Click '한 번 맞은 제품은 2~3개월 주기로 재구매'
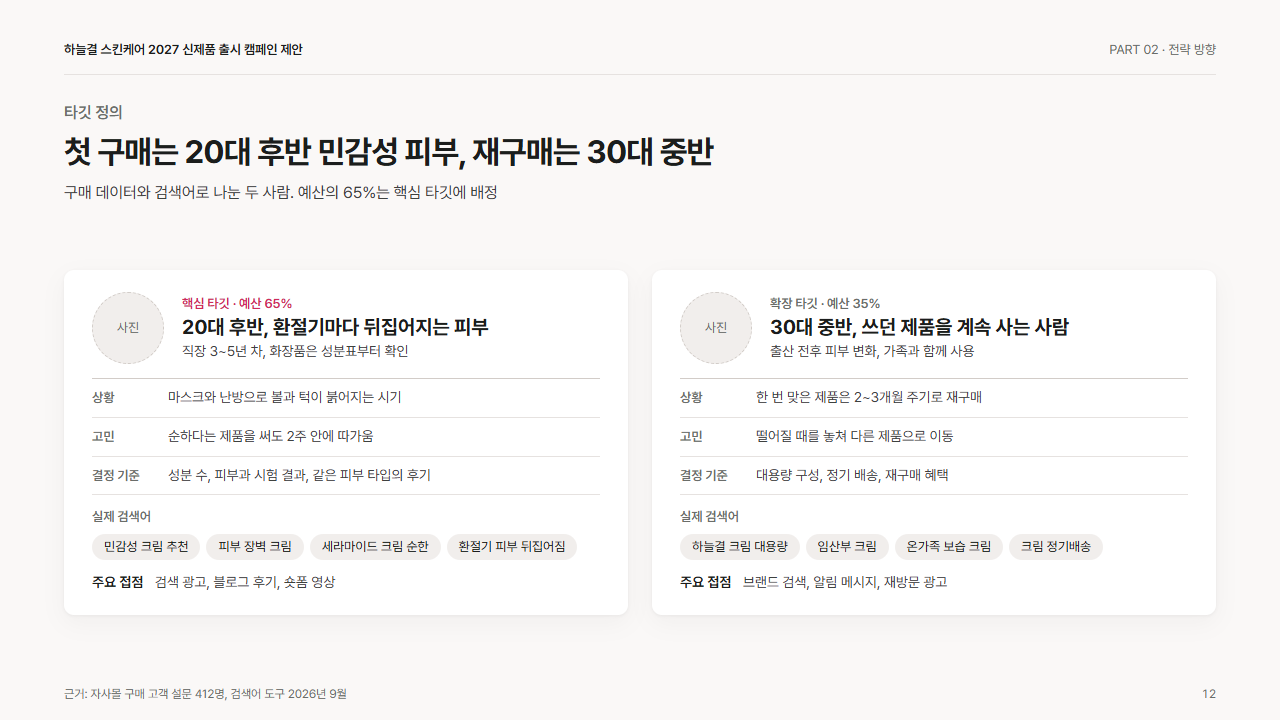Viewport: 1280px width, 720px height. point(869,397)
